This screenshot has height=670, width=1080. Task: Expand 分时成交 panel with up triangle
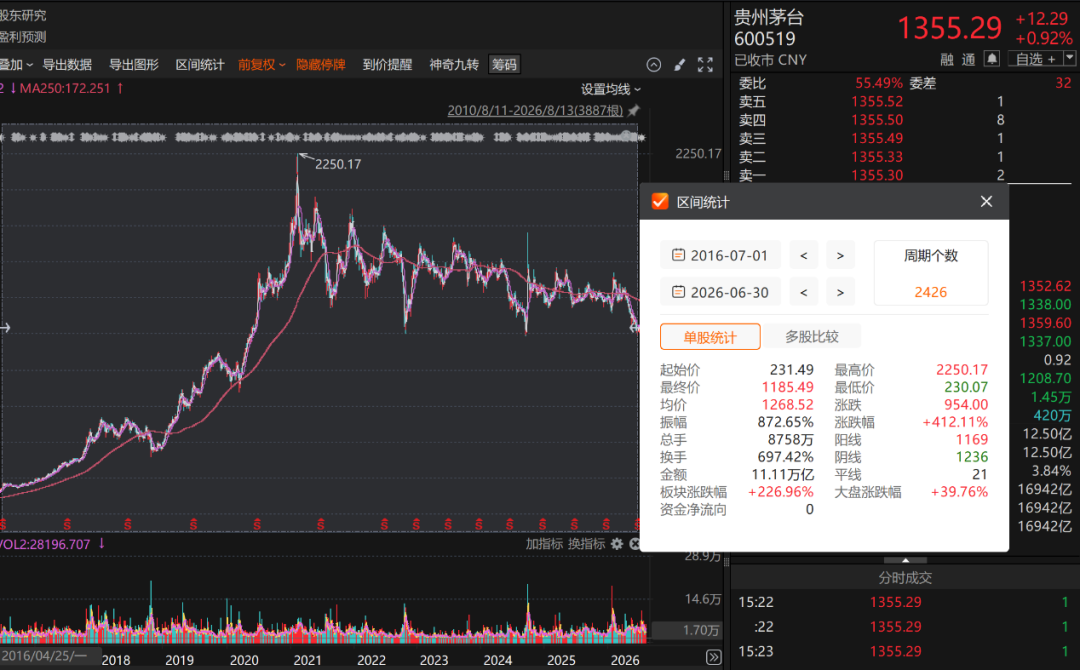[905, 560]
